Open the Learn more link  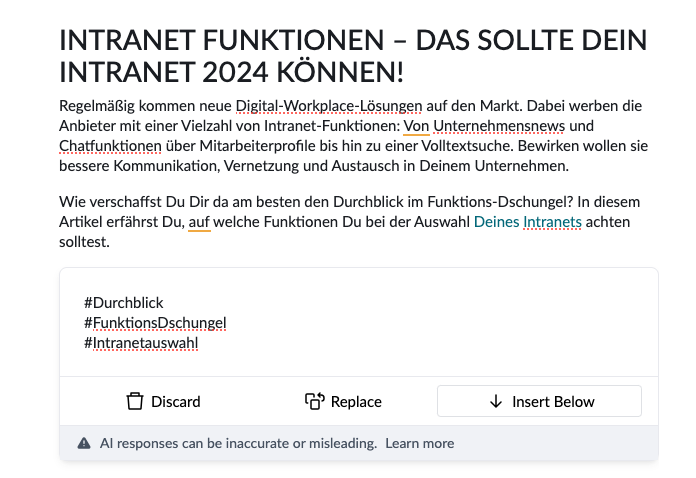[x=419, y=443]
